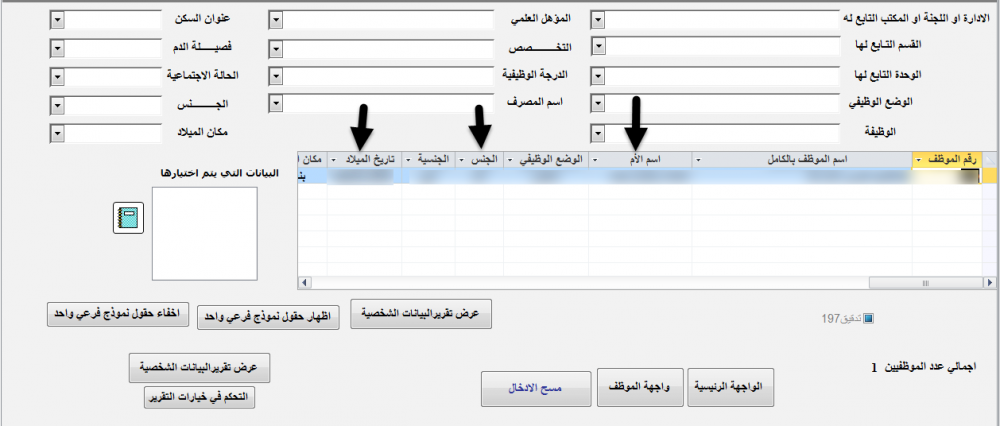1000x426 pixels.
Task: Toggle the تدقيق197 checkbox
Action: point(867,318)
